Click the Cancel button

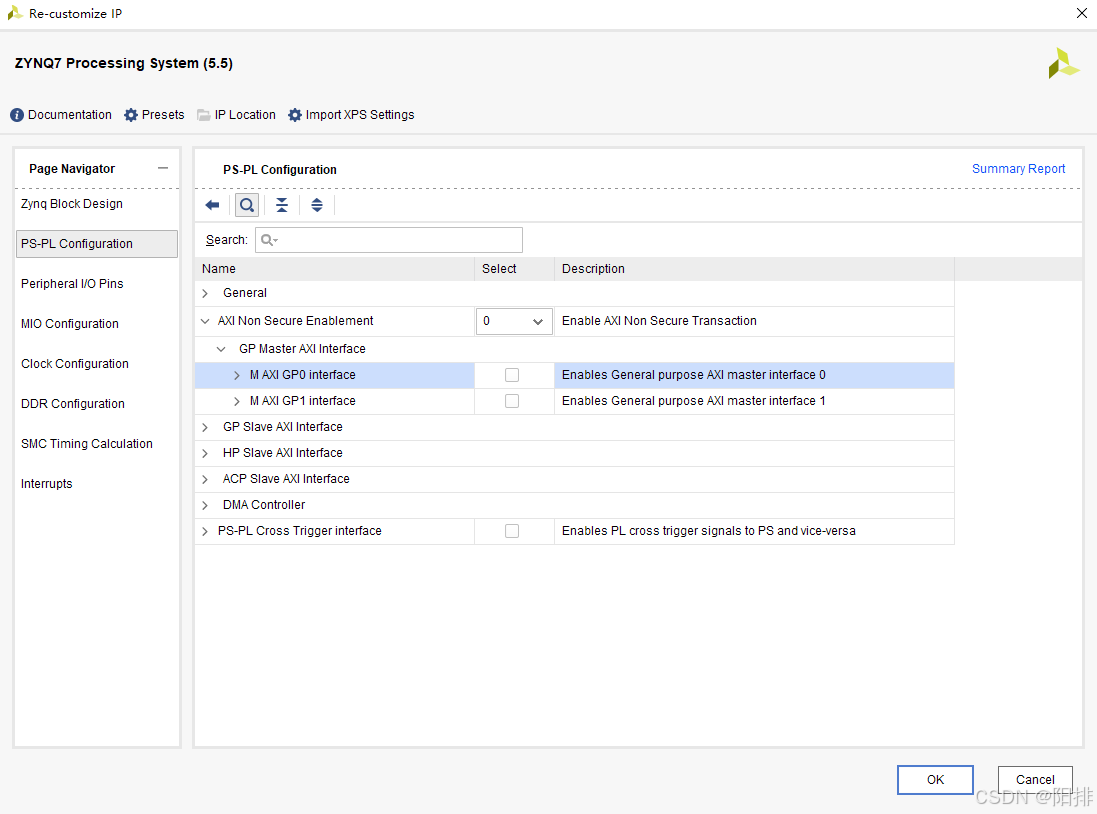click(x=1035, y=780)
